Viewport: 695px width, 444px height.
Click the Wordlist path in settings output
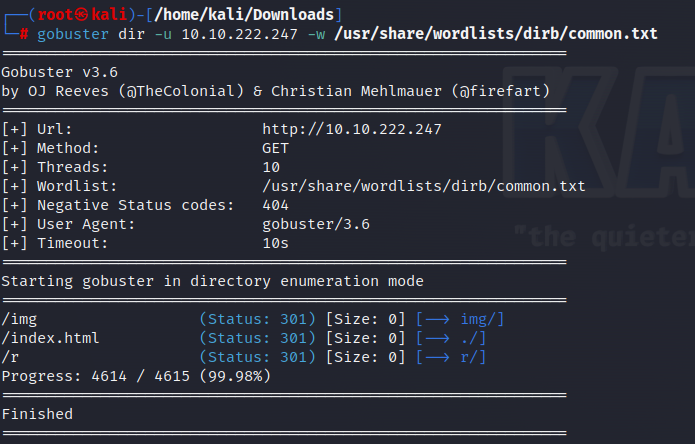tap(423, 186)
